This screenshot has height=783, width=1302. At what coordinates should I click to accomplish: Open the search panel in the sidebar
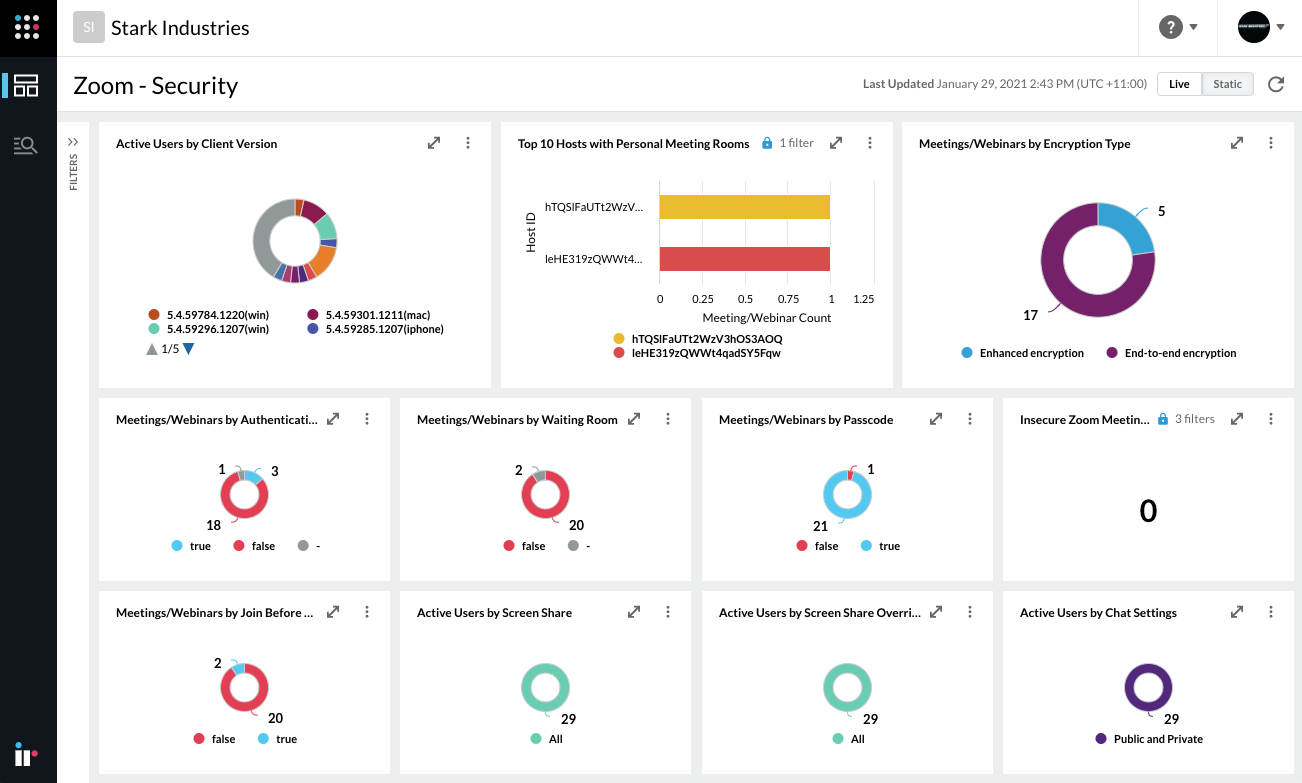coord(27,144)
